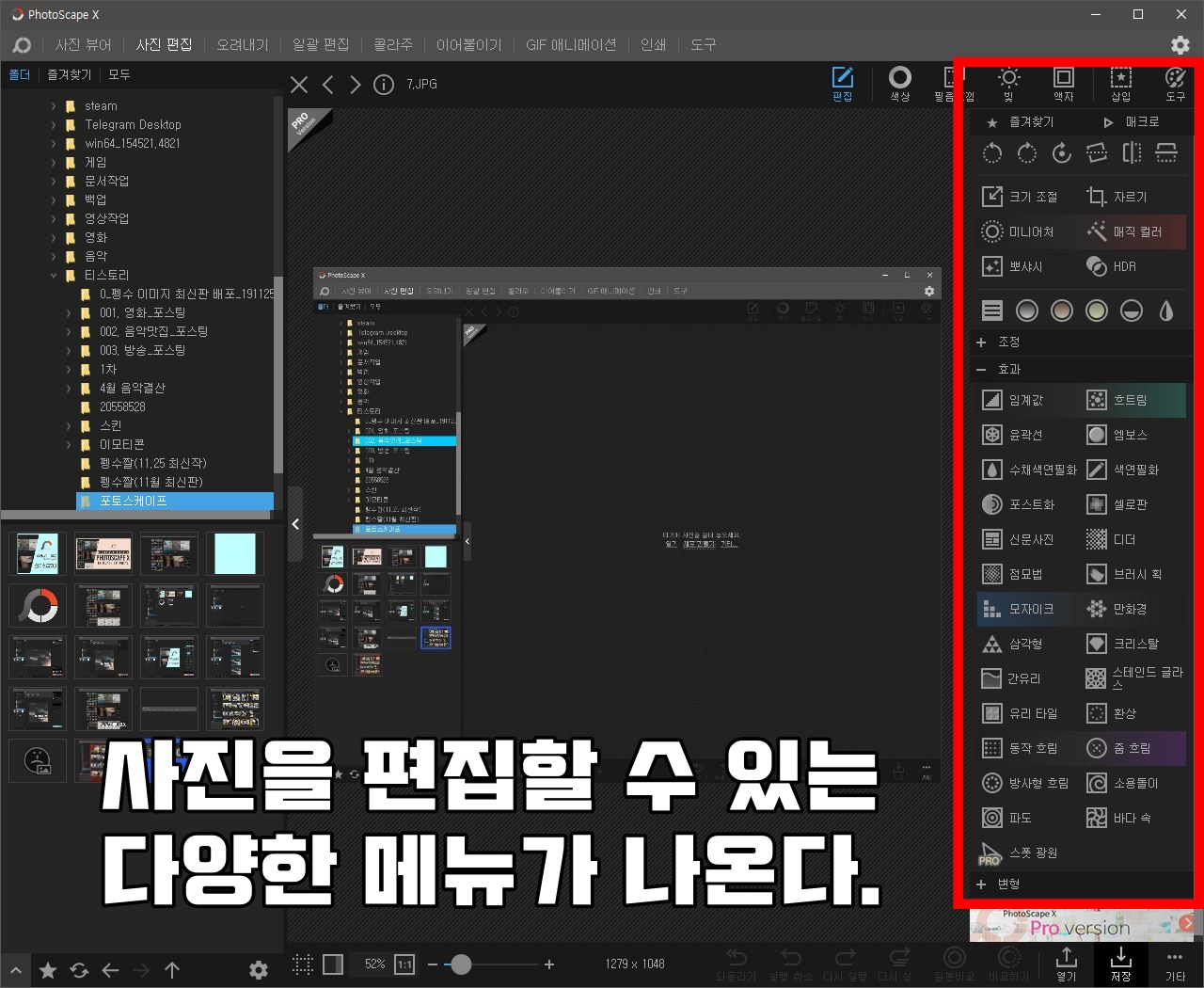This screenshot has height=988, width=1204.
Task: Click the 매크로 button
Action: [1132, 122]
